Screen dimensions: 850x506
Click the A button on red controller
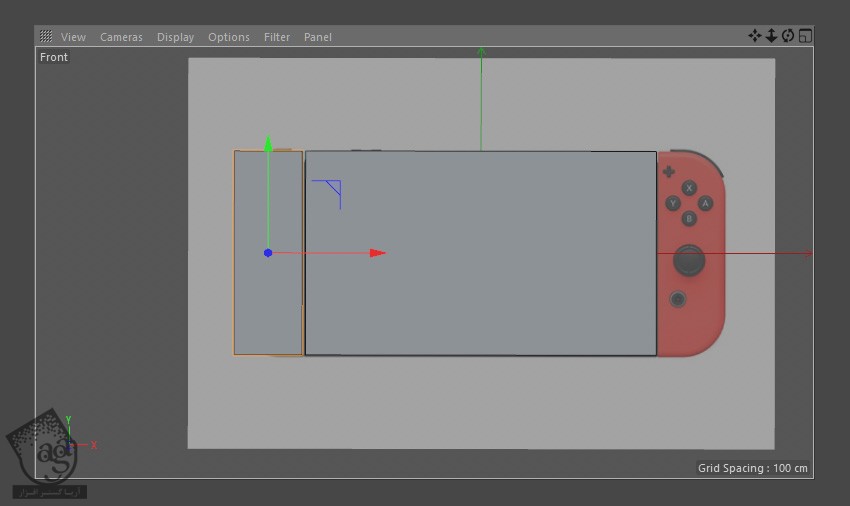705,203
